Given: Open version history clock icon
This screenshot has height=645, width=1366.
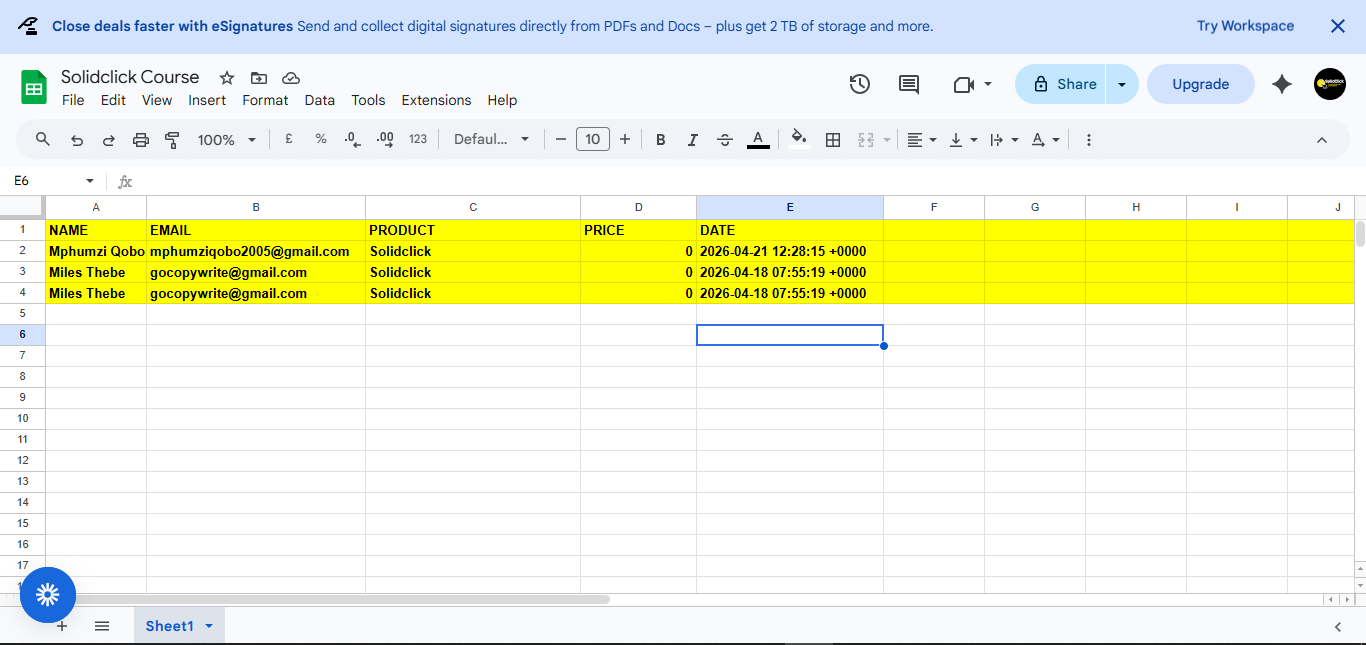Looking at the screenshot, I should click(x=860, y=84).
